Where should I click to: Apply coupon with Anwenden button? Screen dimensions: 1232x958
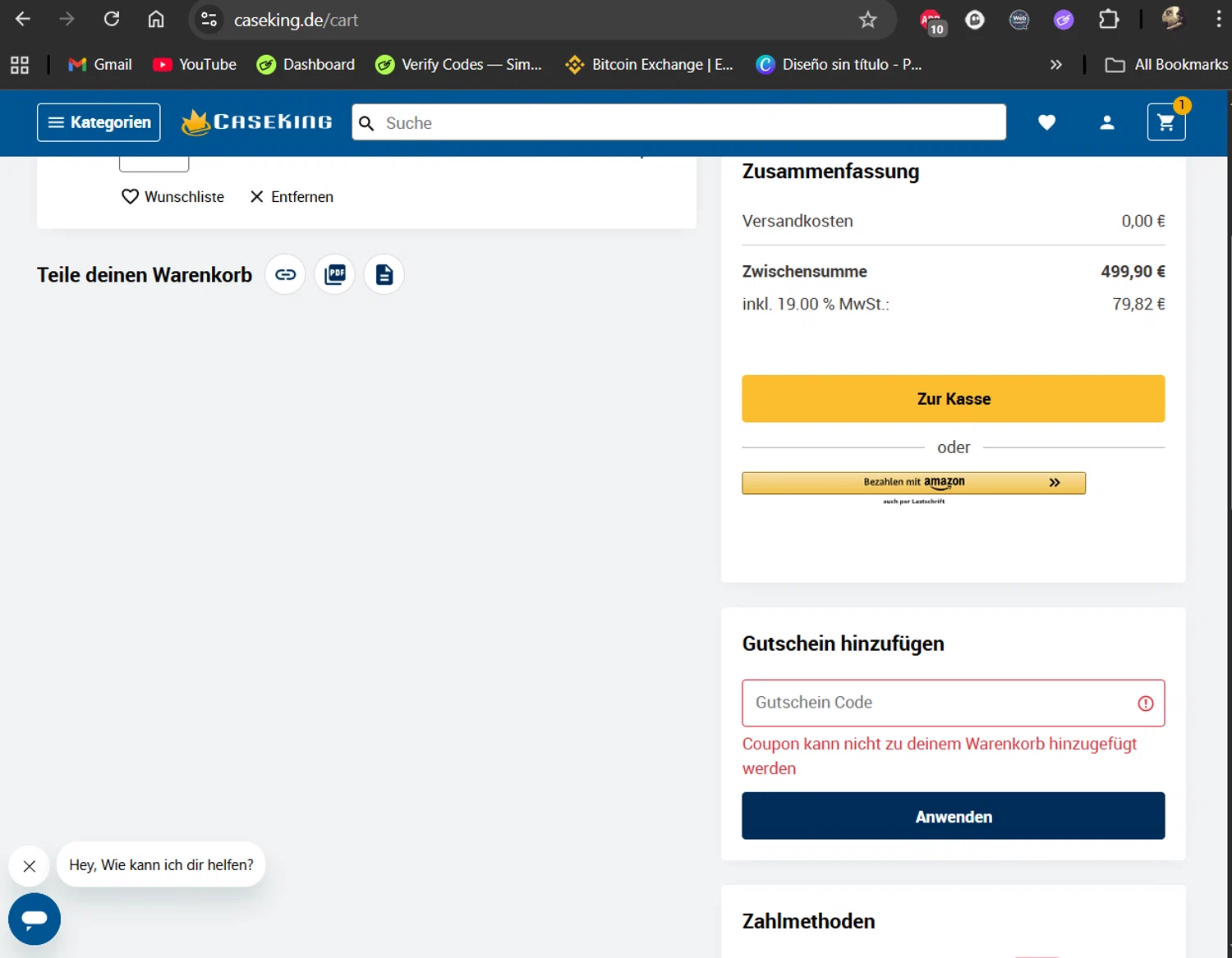[x=953, y=816]
